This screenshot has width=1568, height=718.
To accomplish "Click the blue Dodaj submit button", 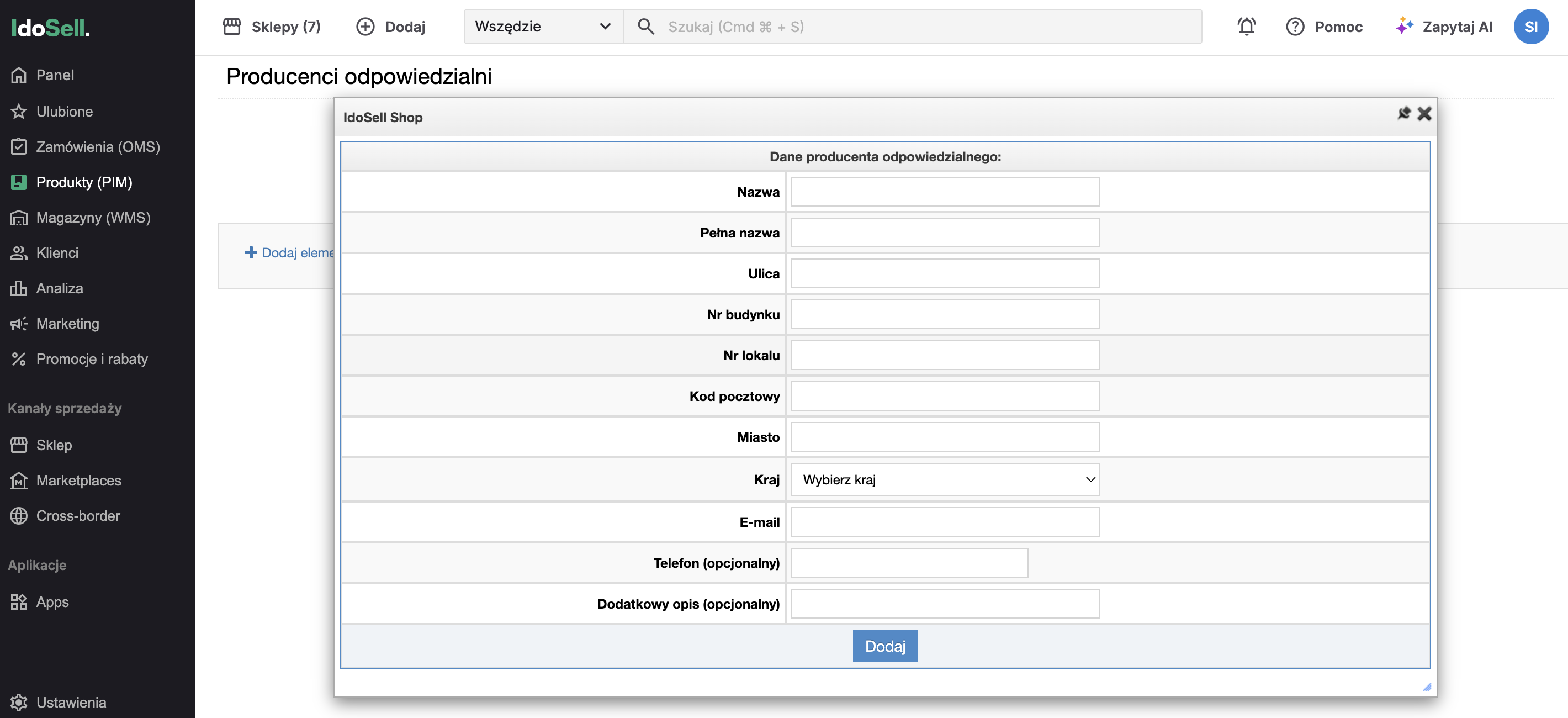I will (x=885, y=646).
